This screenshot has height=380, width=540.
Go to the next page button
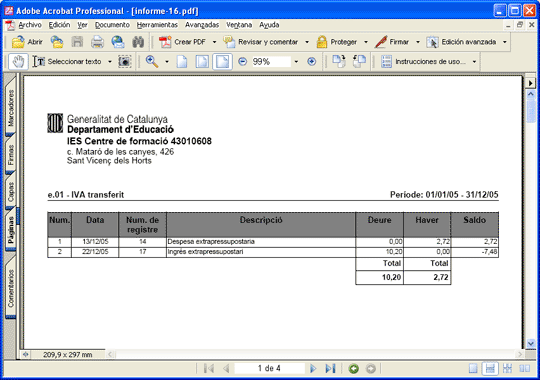point(313,369)
